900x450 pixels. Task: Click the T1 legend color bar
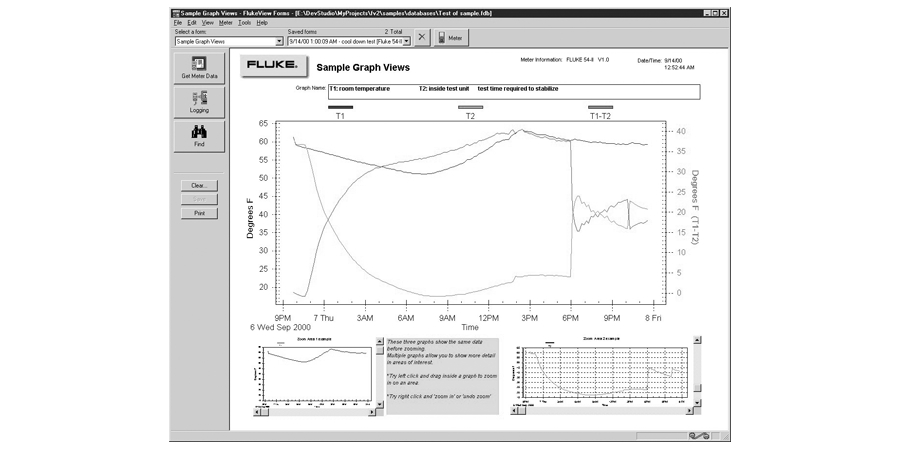(x=340, y=107)
